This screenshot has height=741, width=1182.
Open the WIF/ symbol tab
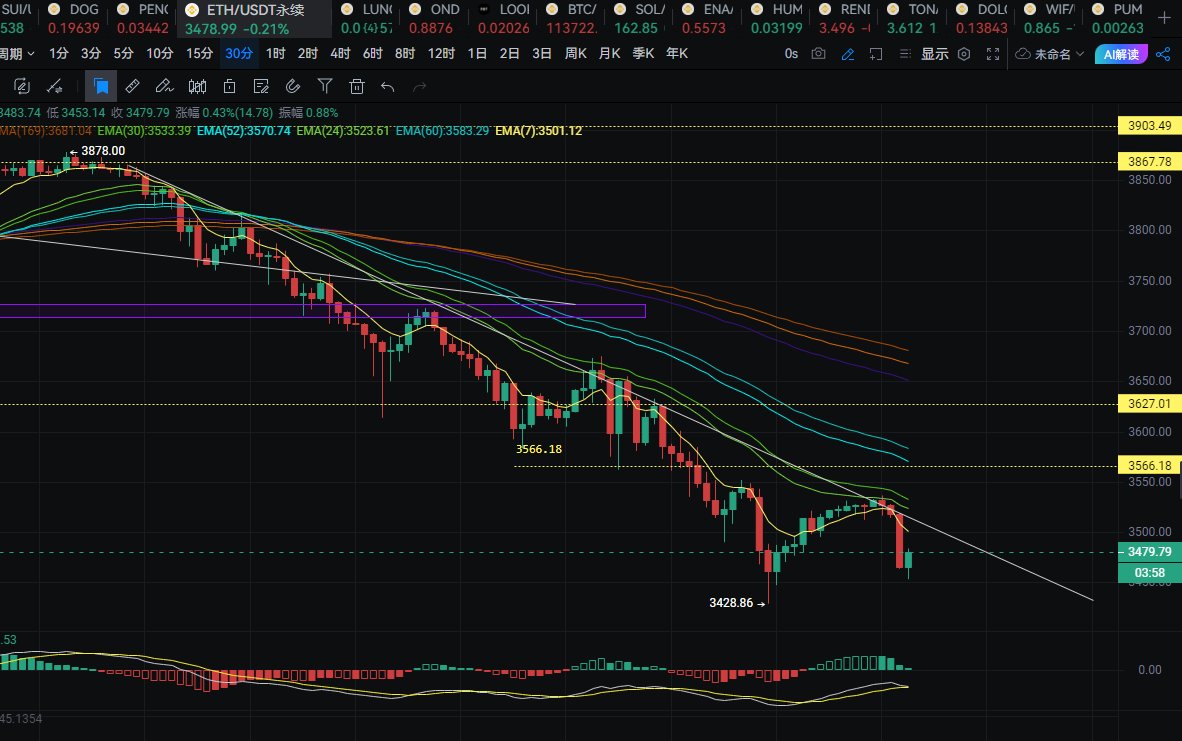point(1050,19)
